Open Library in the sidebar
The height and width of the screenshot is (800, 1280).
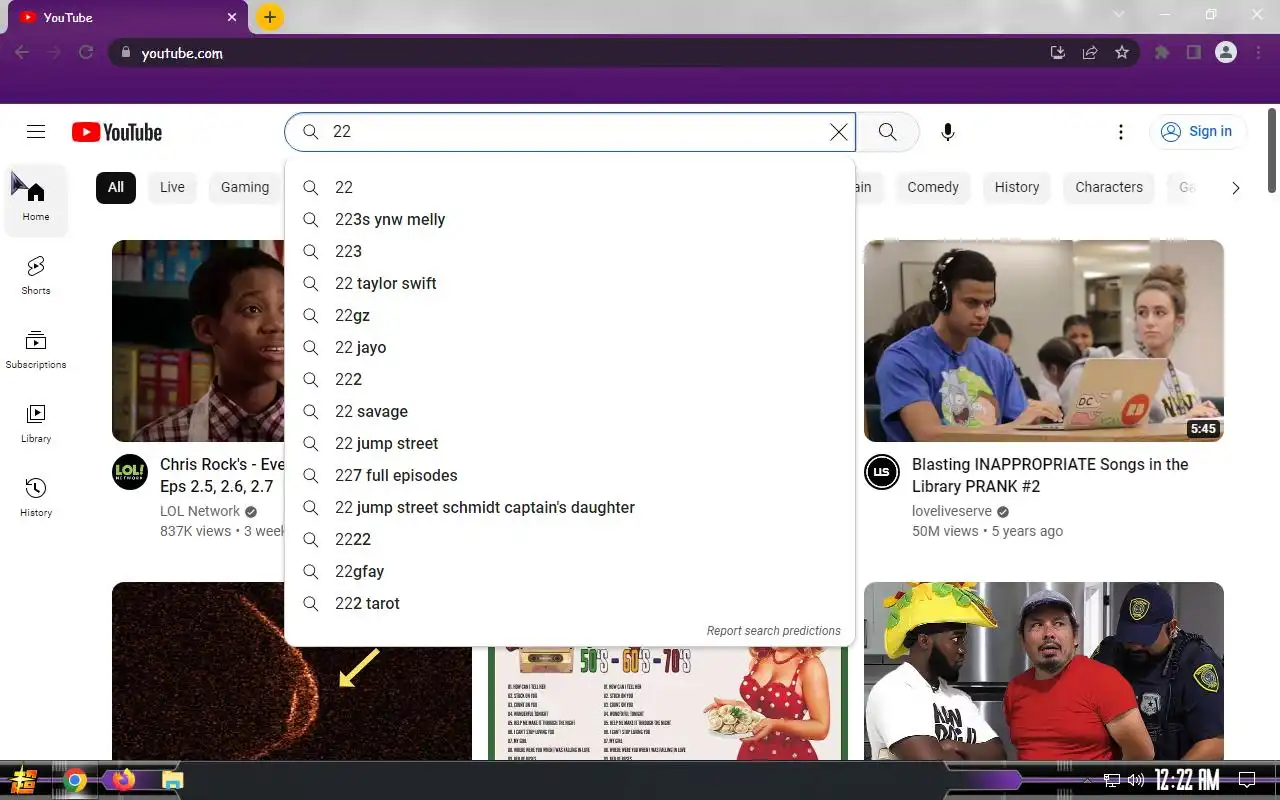click(x=36, y=423)
